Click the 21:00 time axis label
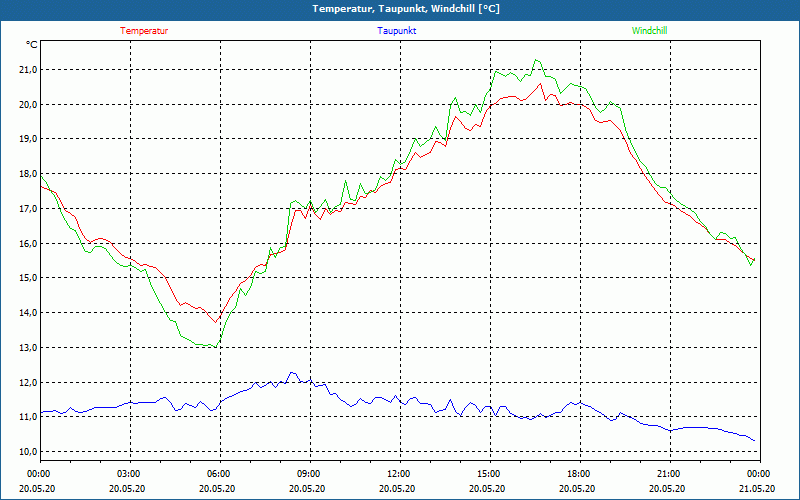The image size is (800, 500). (x=670, y=474)
